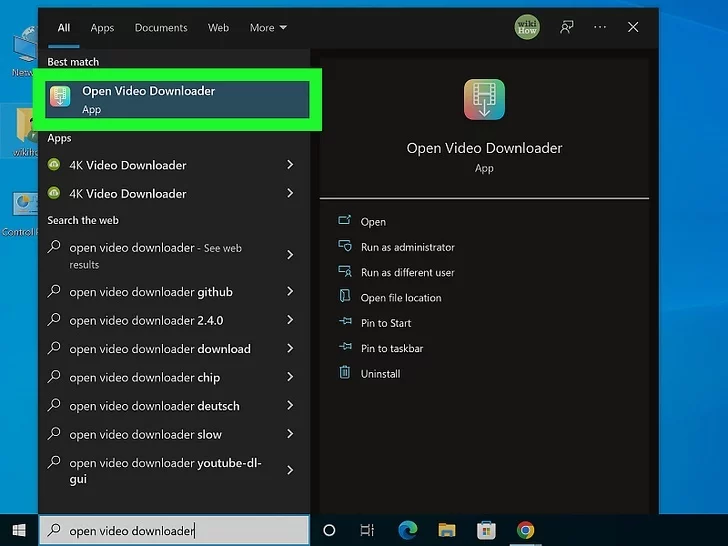Viewport: 728px width, 546px height.
Task: Switch to the Apps tab
Action: 102,28
